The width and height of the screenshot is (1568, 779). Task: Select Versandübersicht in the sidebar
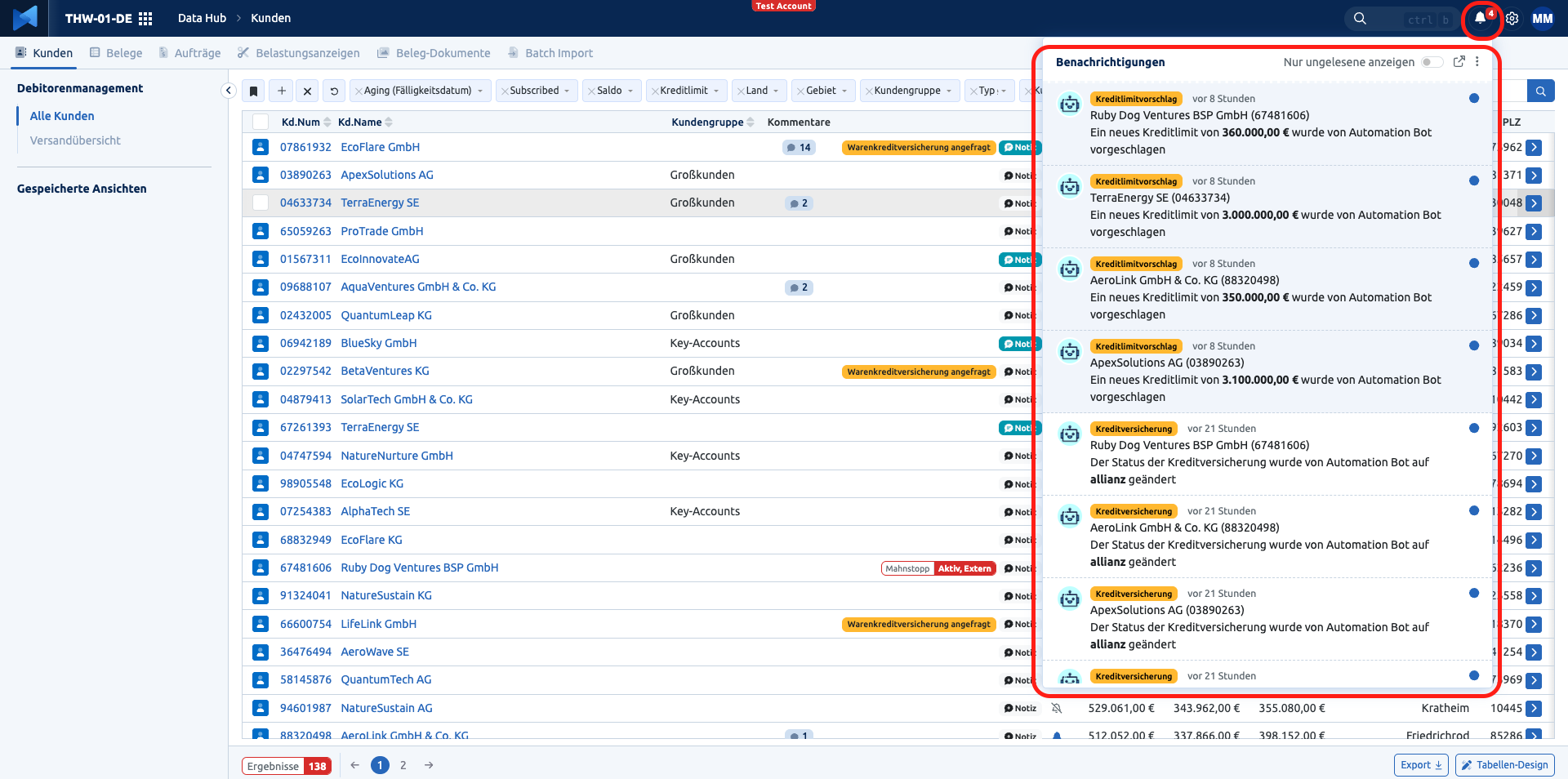click(75, 140)
